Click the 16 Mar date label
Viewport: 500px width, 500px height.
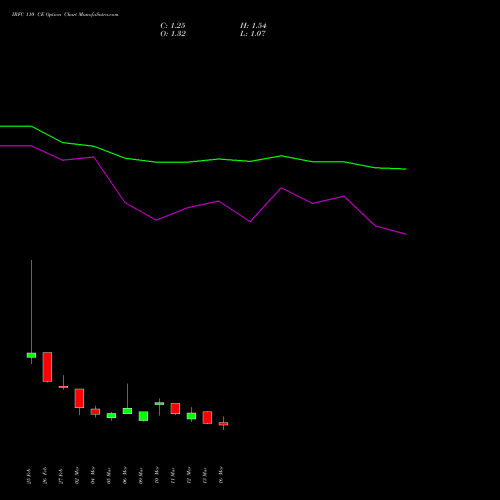(221, 475)
